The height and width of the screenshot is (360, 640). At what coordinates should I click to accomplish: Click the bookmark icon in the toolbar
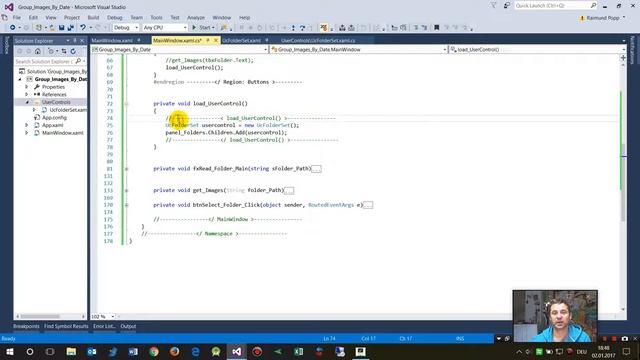tap(436, 28)
